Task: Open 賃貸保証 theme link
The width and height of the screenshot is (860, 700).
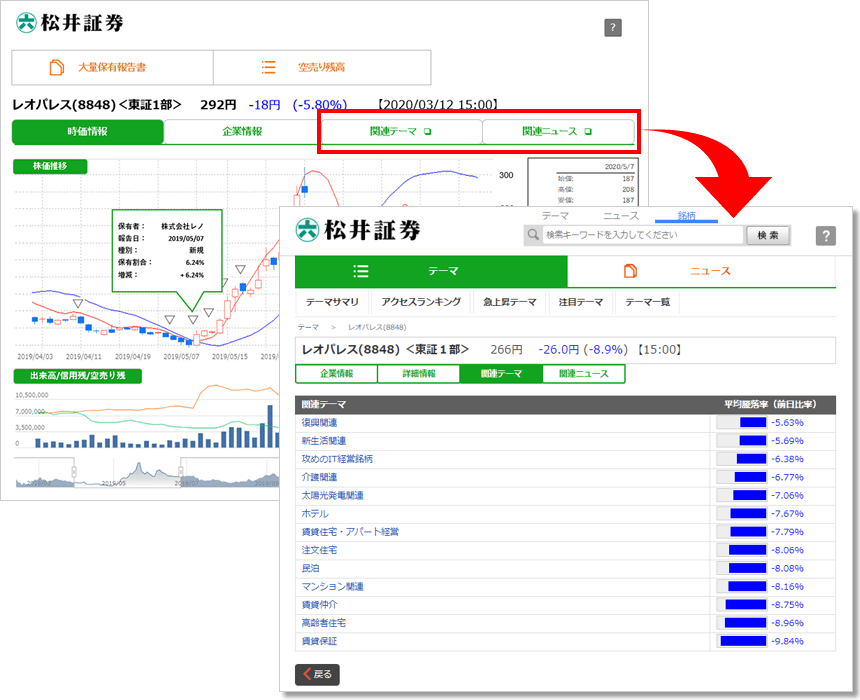Action: coord(319,641)
